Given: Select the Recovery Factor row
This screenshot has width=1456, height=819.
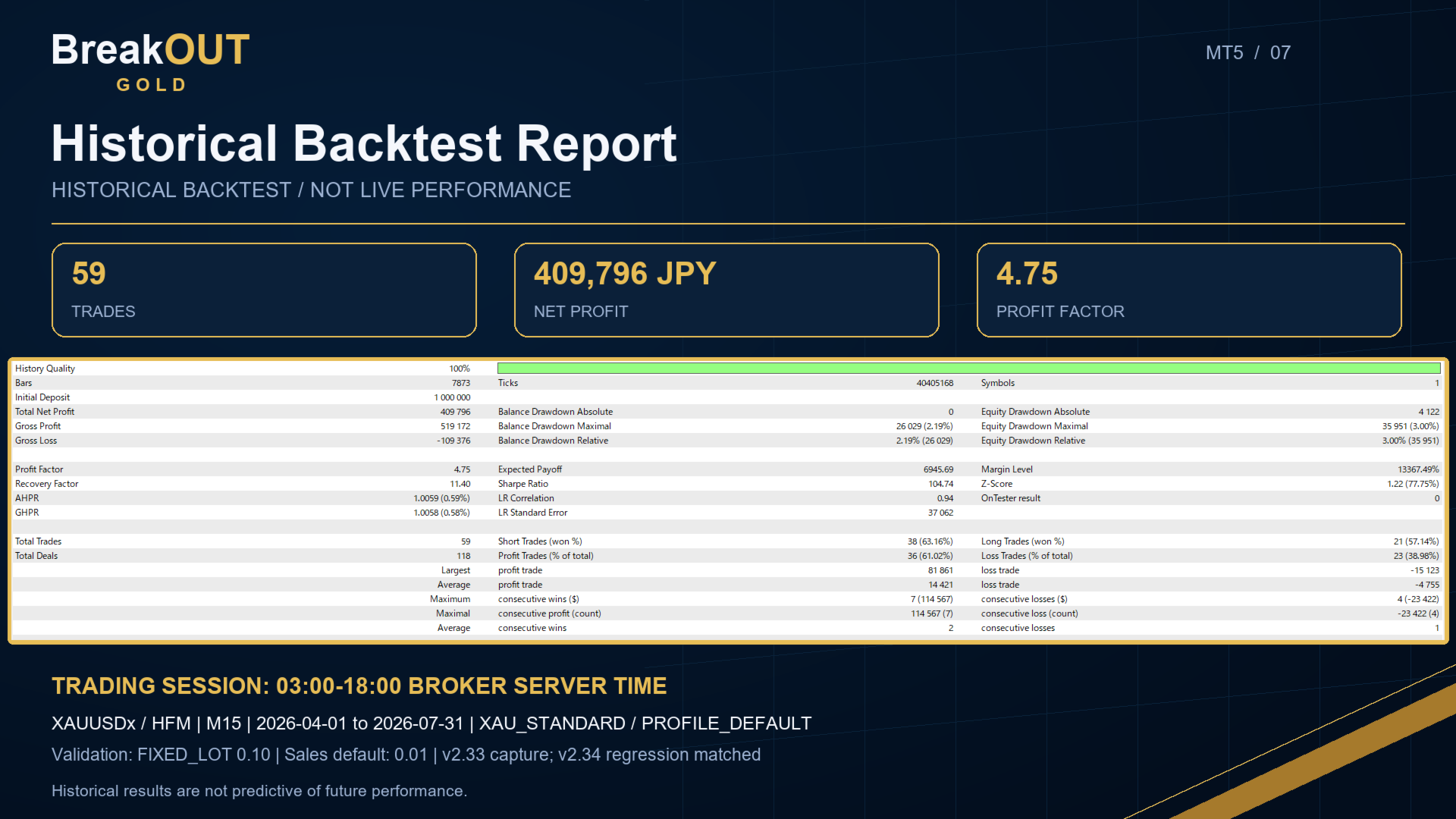Looking at the screenshot, I should [243, 484].
